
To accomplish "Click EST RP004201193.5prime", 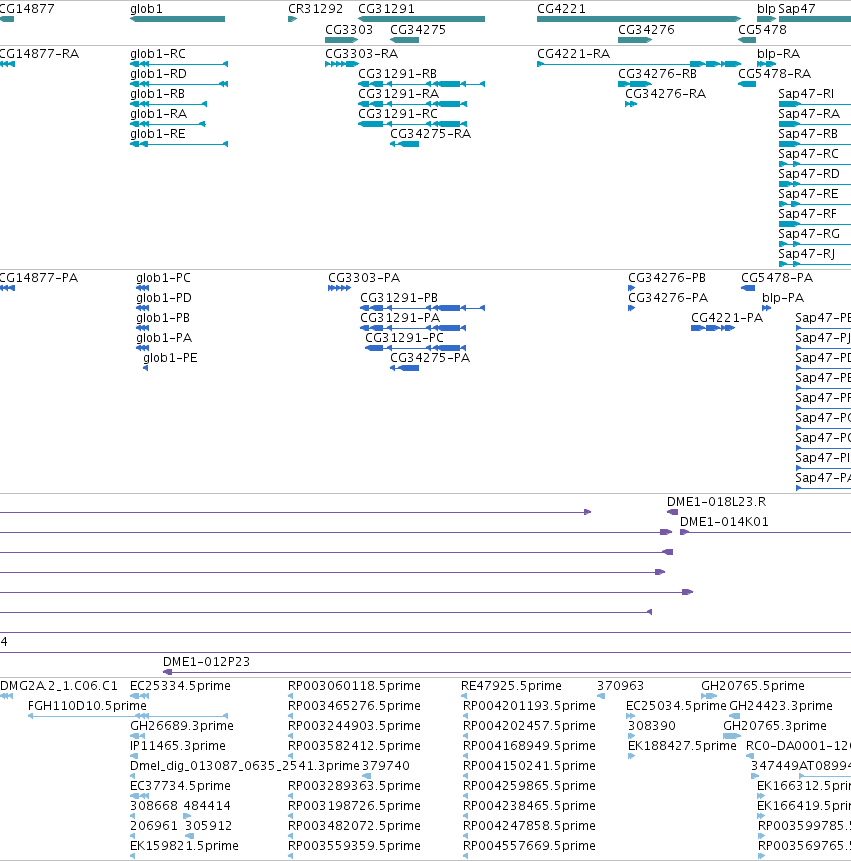I will point(529,706).
